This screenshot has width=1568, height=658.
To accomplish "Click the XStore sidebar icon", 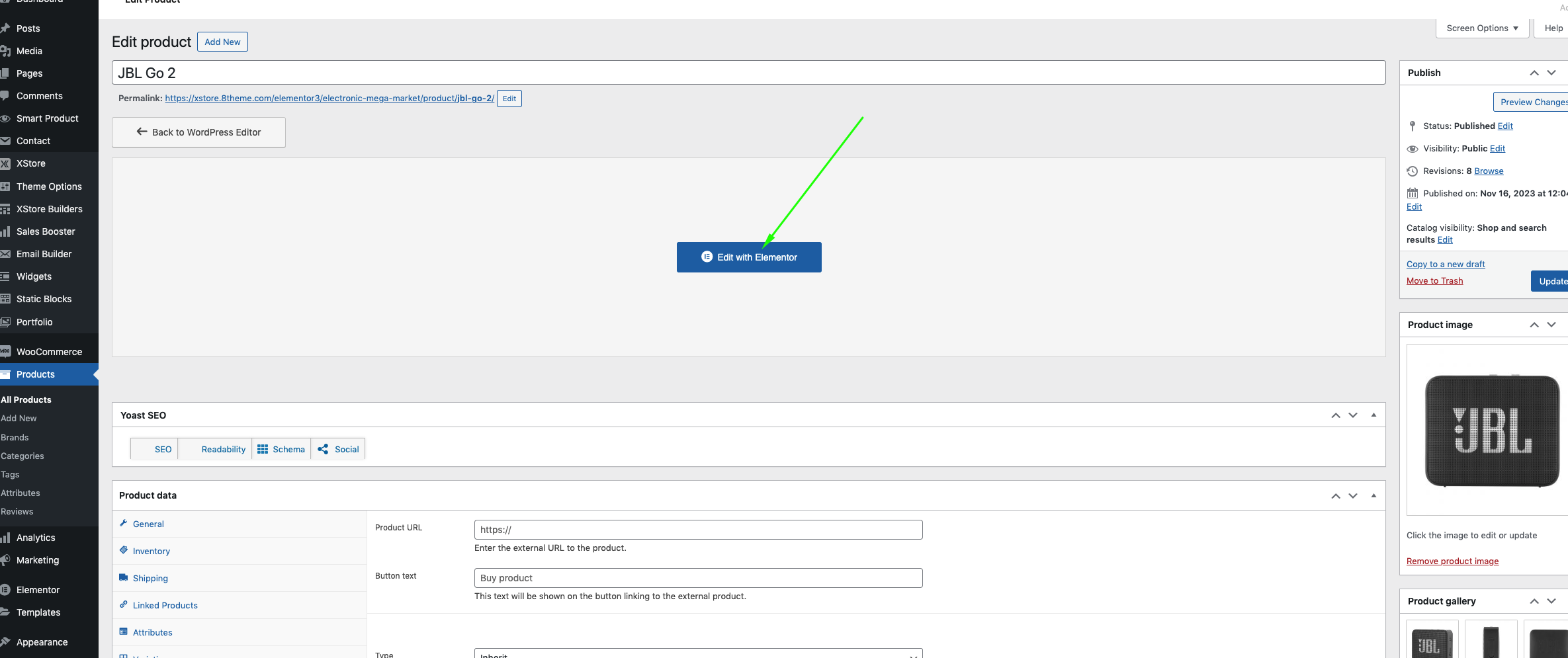I will (5, 163).
